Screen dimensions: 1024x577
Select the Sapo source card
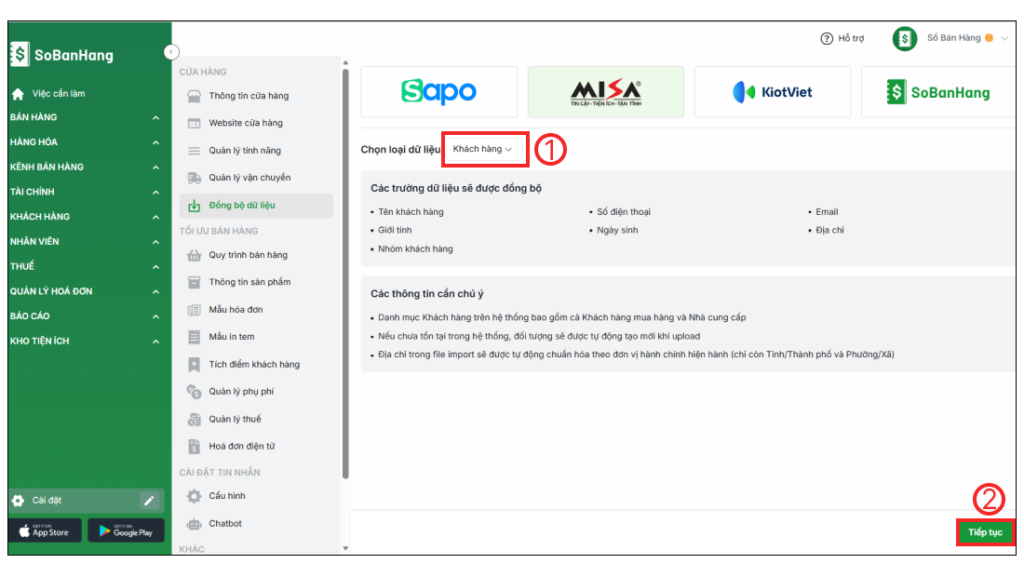tap(439, 92)
